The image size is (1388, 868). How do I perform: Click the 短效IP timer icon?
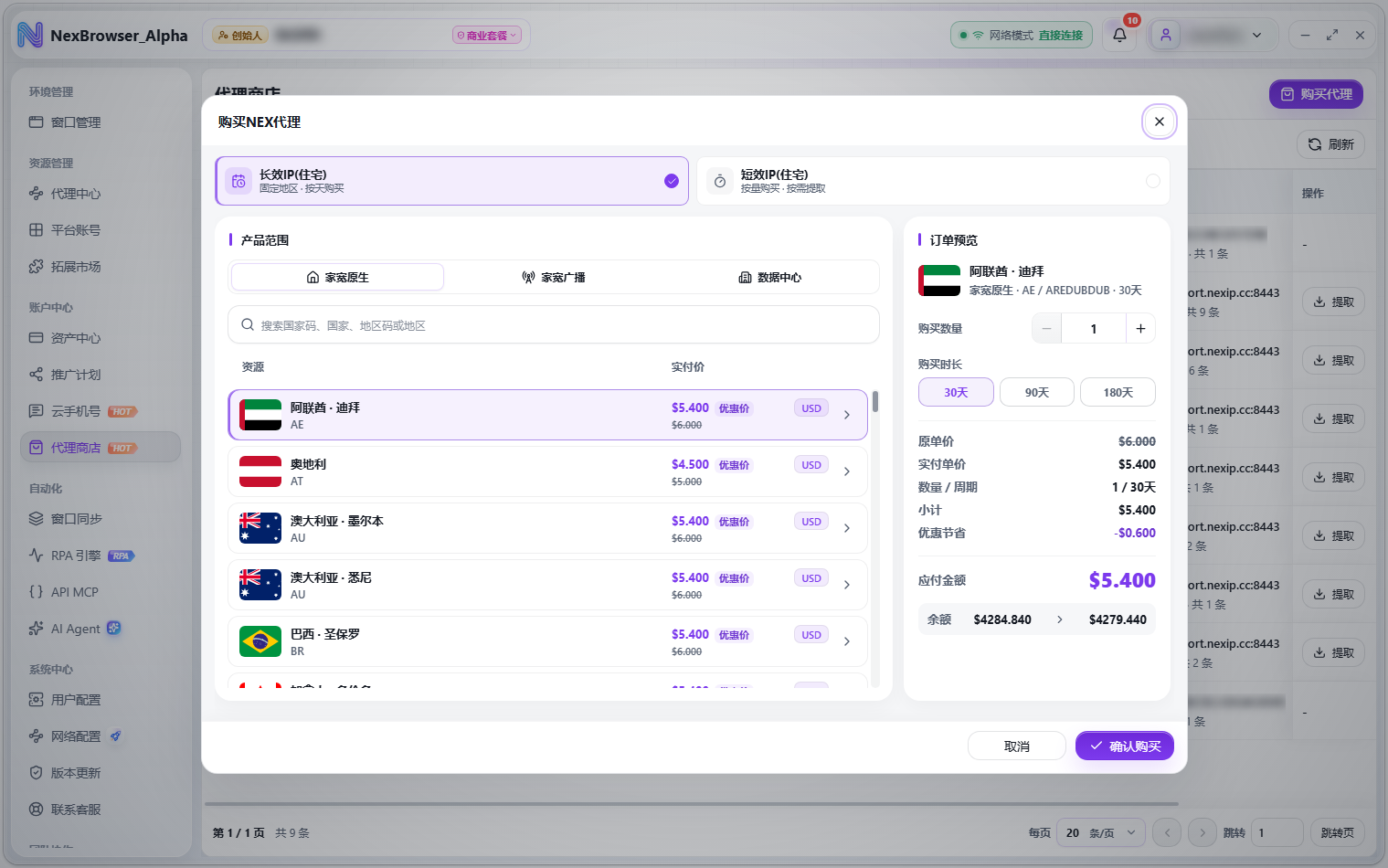tap(720, 181)
